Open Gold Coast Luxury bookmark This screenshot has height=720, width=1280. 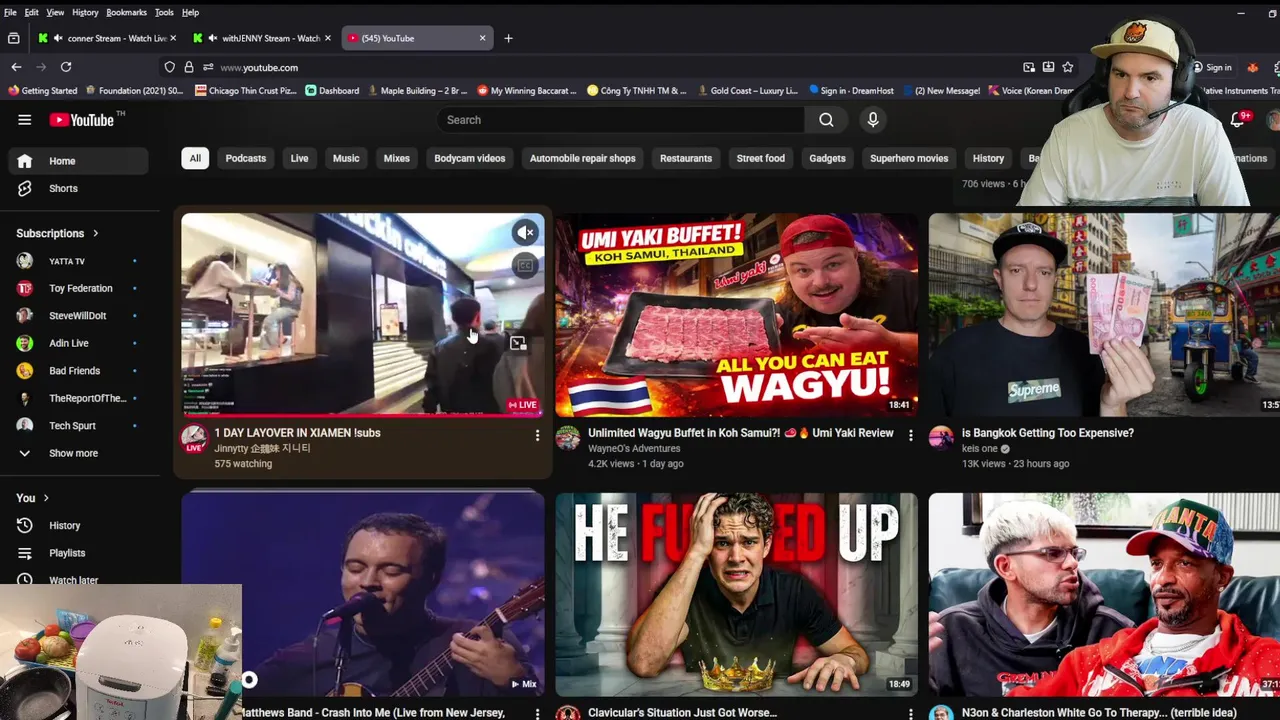coord(747,90)
